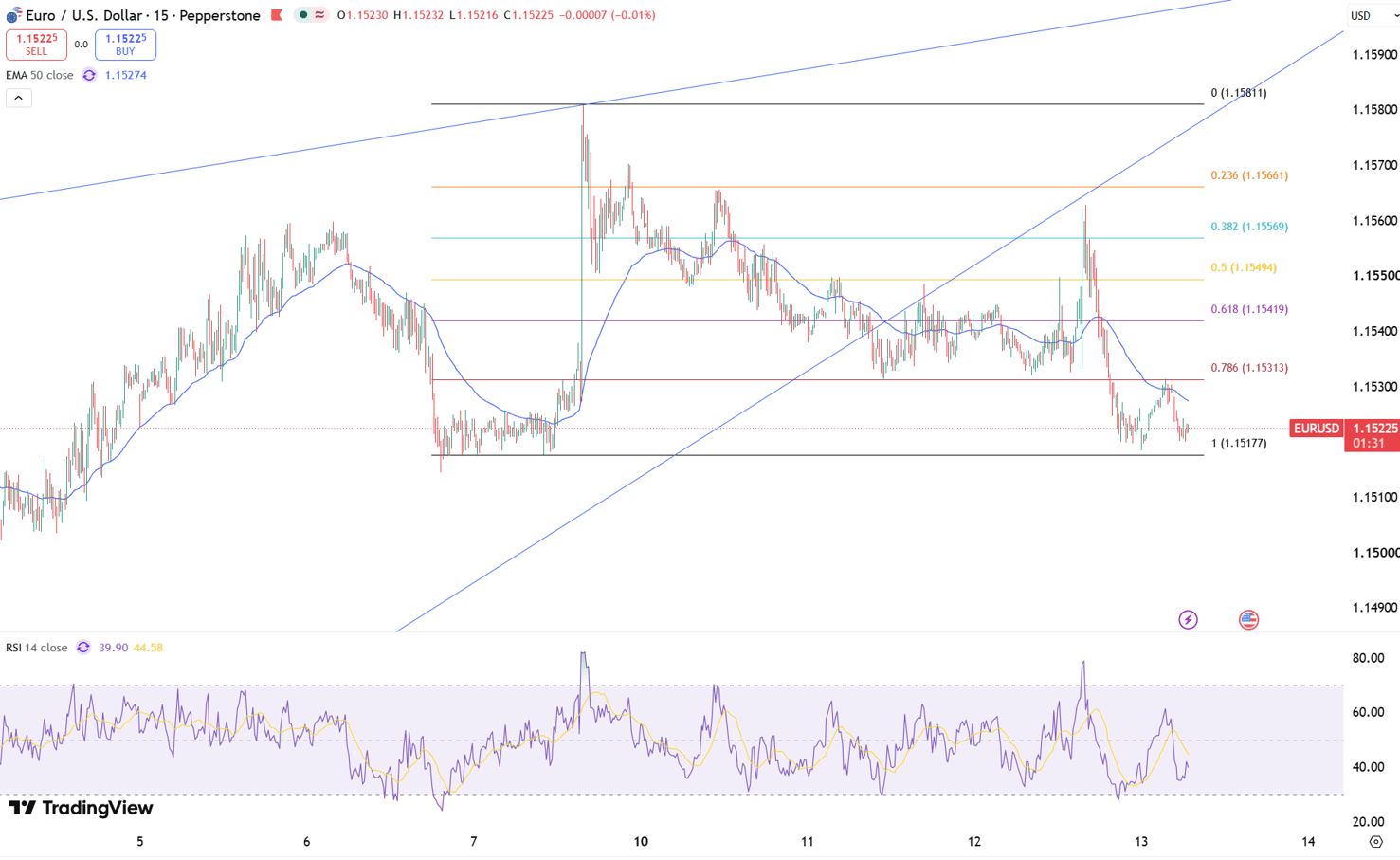Click the 1.15000 price scale label
This screenshot has height=860, width=1400.
click(x=1374, y=552)
